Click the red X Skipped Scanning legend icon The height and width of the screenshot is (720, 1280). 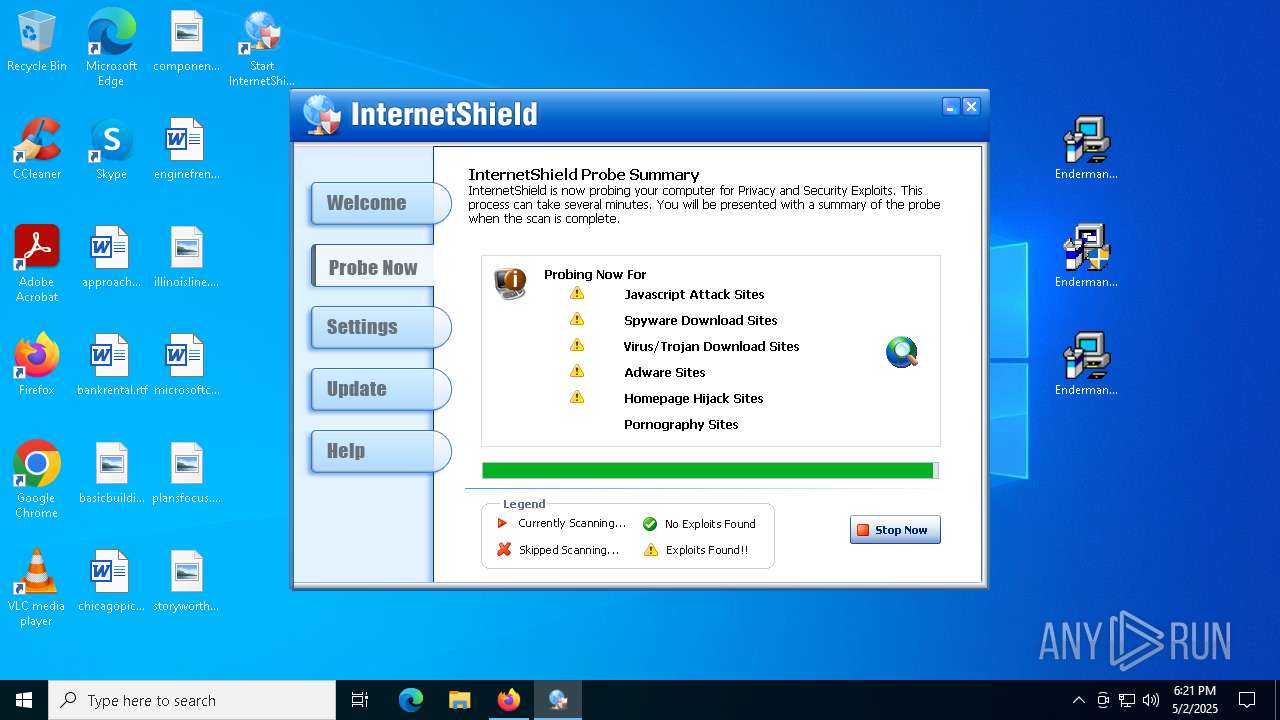504,549
